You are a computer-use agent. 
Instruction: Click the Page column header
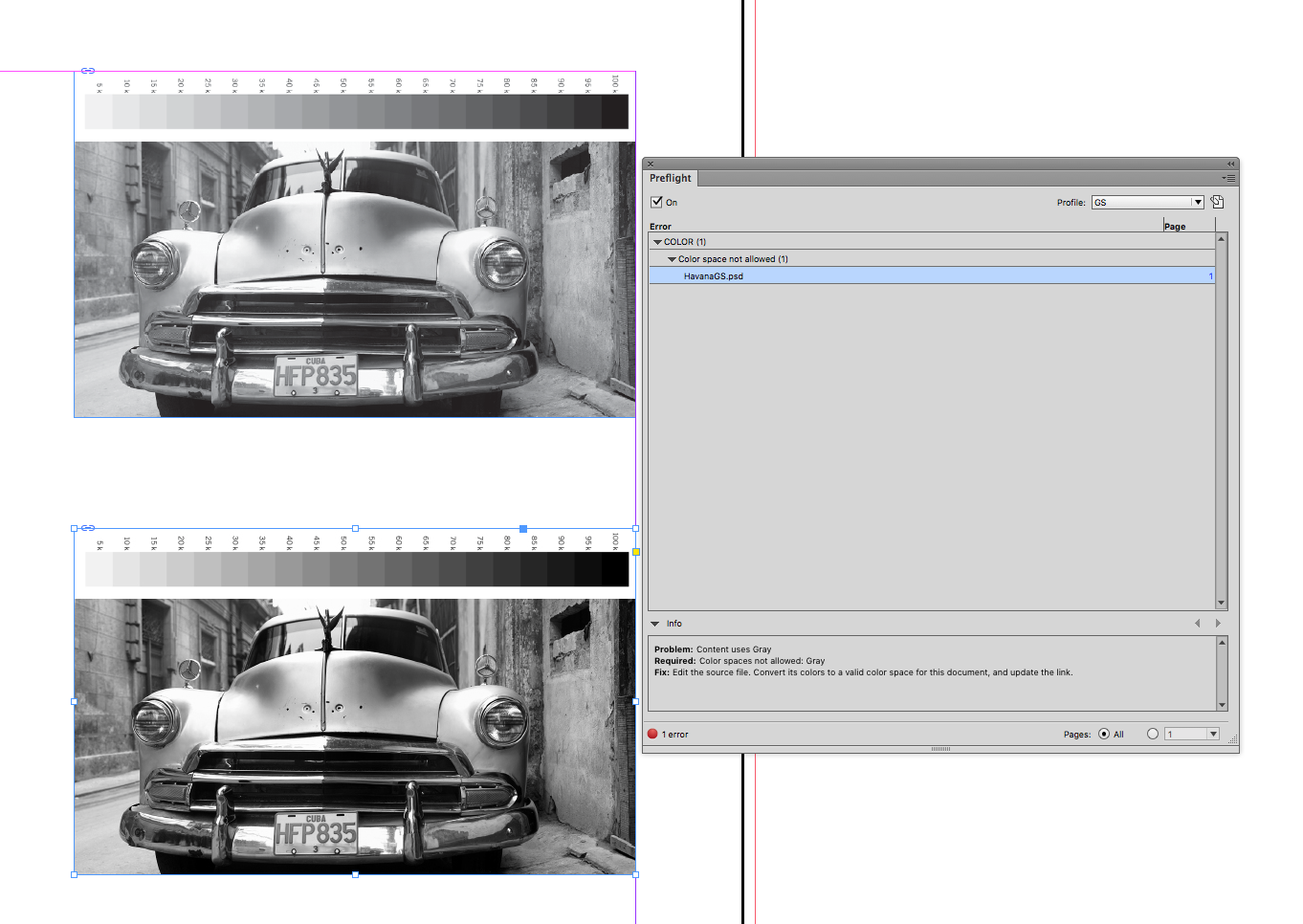point(1175,227)
